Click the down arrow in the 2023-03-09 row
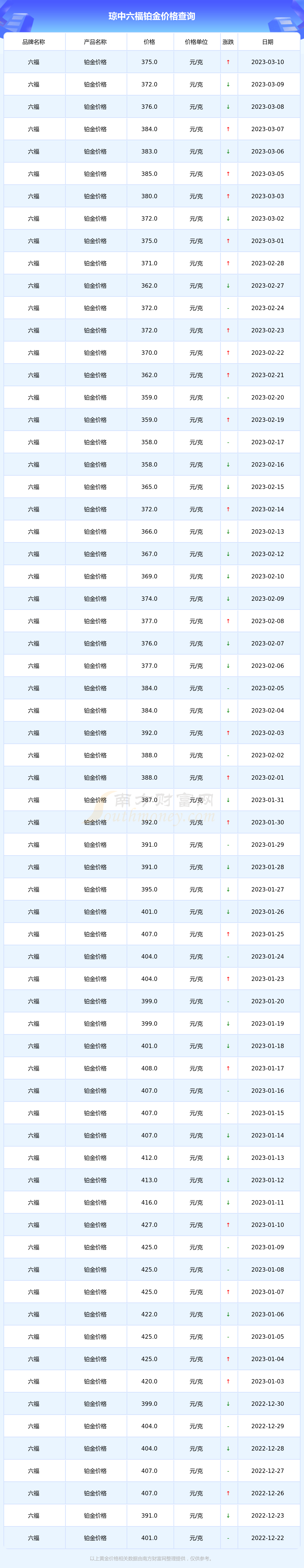 [228, 85]
